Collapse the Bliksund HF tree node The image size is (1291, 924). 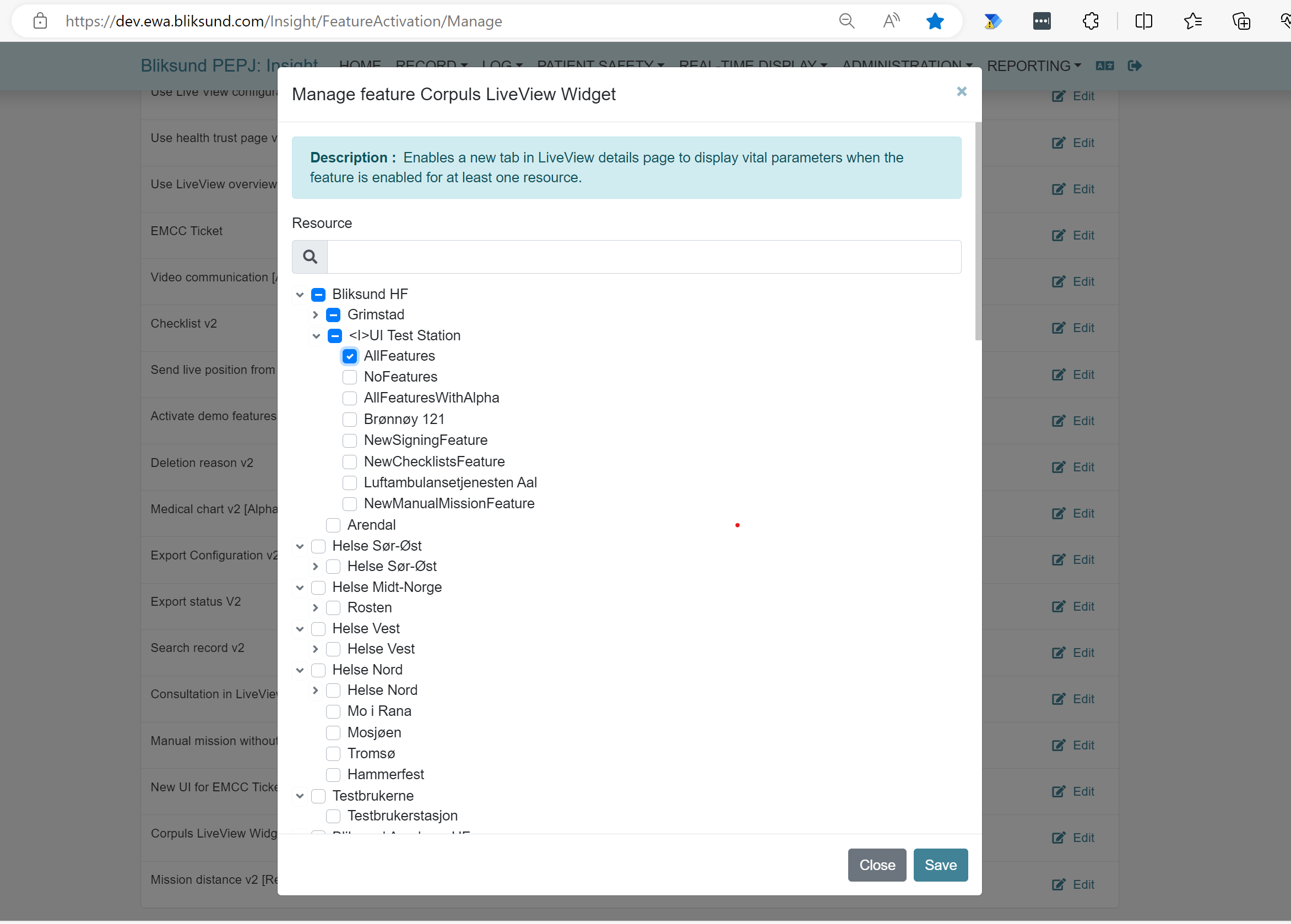(300, 295)
